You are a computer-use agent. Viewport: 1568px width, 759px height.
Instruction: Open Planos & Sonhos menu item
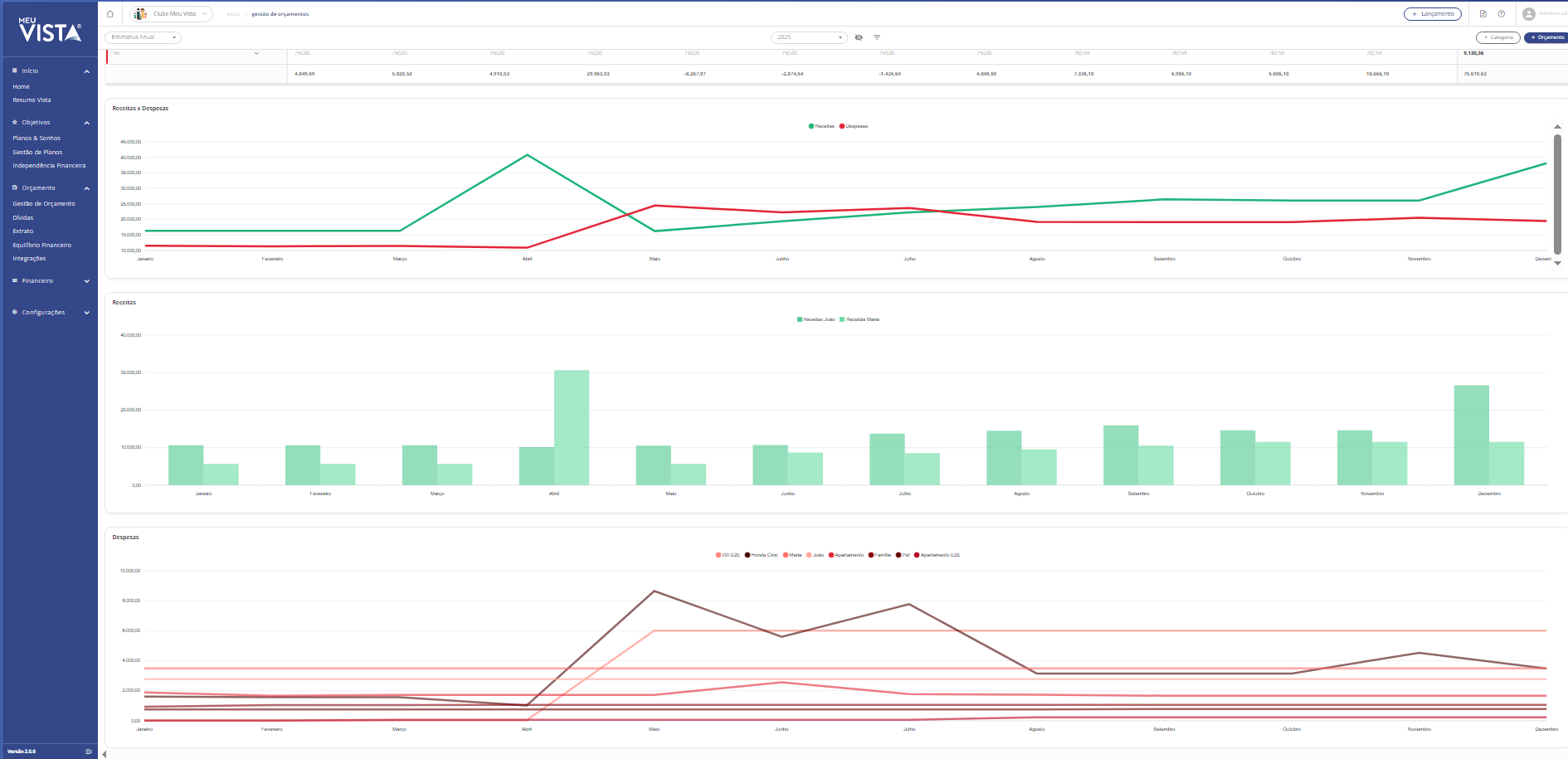point(37,139)
